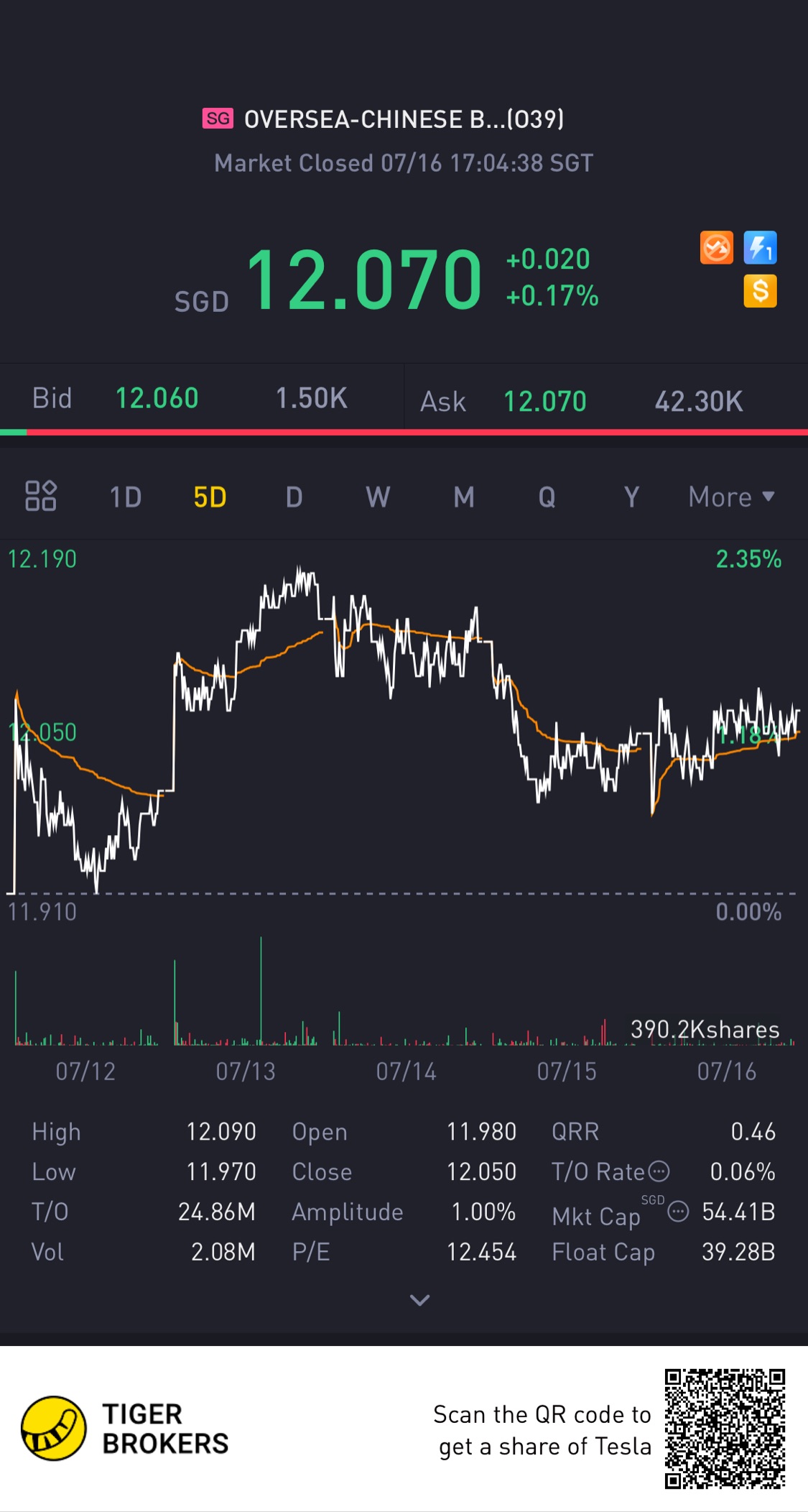Viewport: 808px width, 1512px height.
Task: Tap the T/O Rate info icon
Action: pyautogui.click(x=659, y=1172)
